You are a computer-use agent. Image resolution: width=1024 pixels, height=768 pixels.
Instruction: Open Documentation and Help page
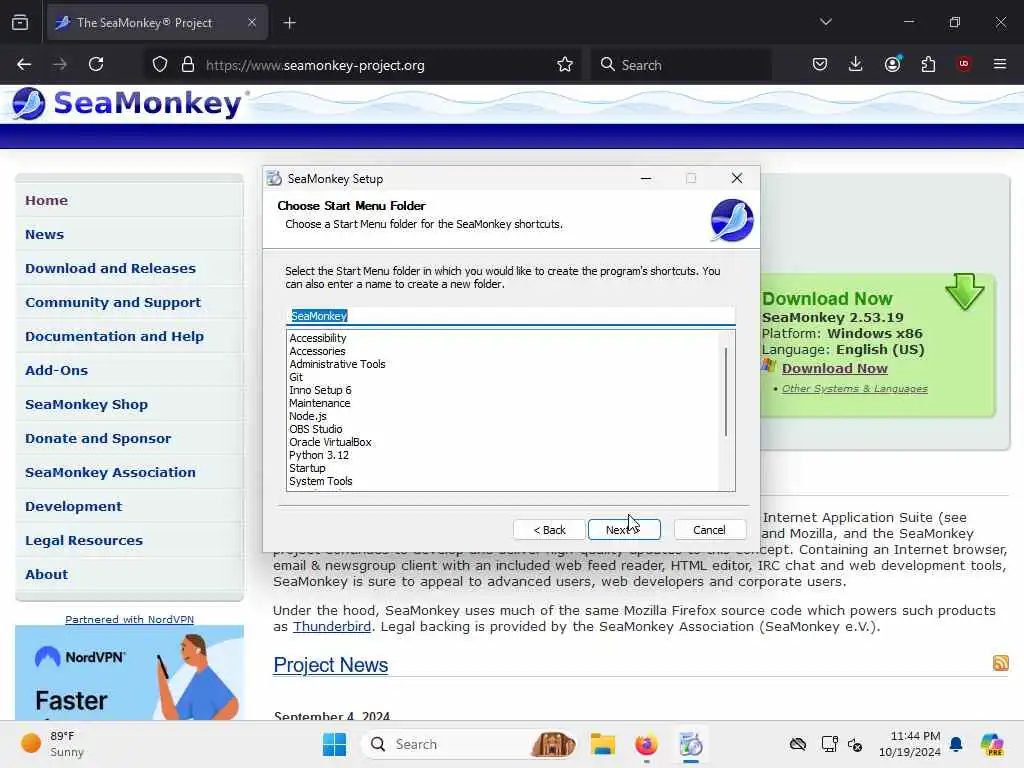click(114, 336)
